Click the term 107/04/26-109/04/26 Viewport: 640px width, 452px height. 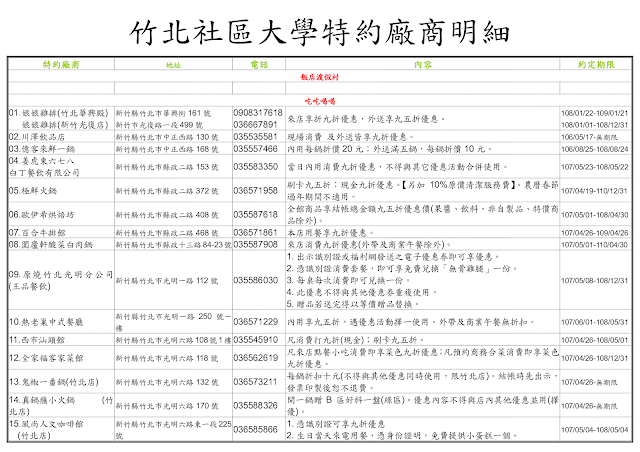pyautogui.click(x=595, y=233)
